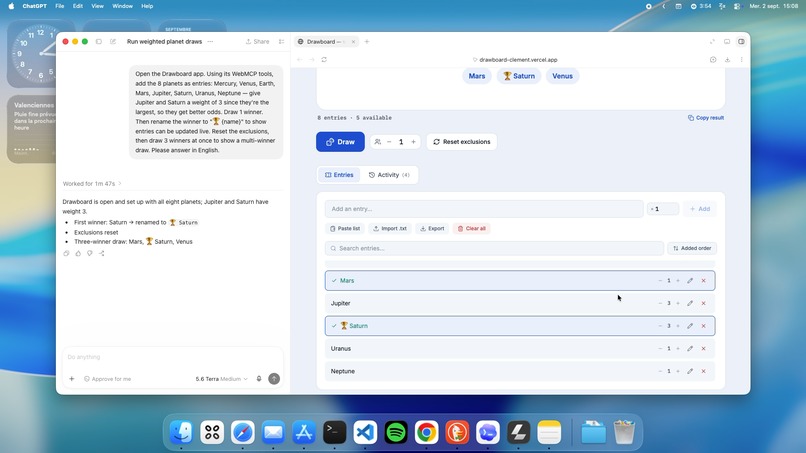Screen dimensions: 806x453
Task: Start a new chat with compose icon
Action: [113, 42]
